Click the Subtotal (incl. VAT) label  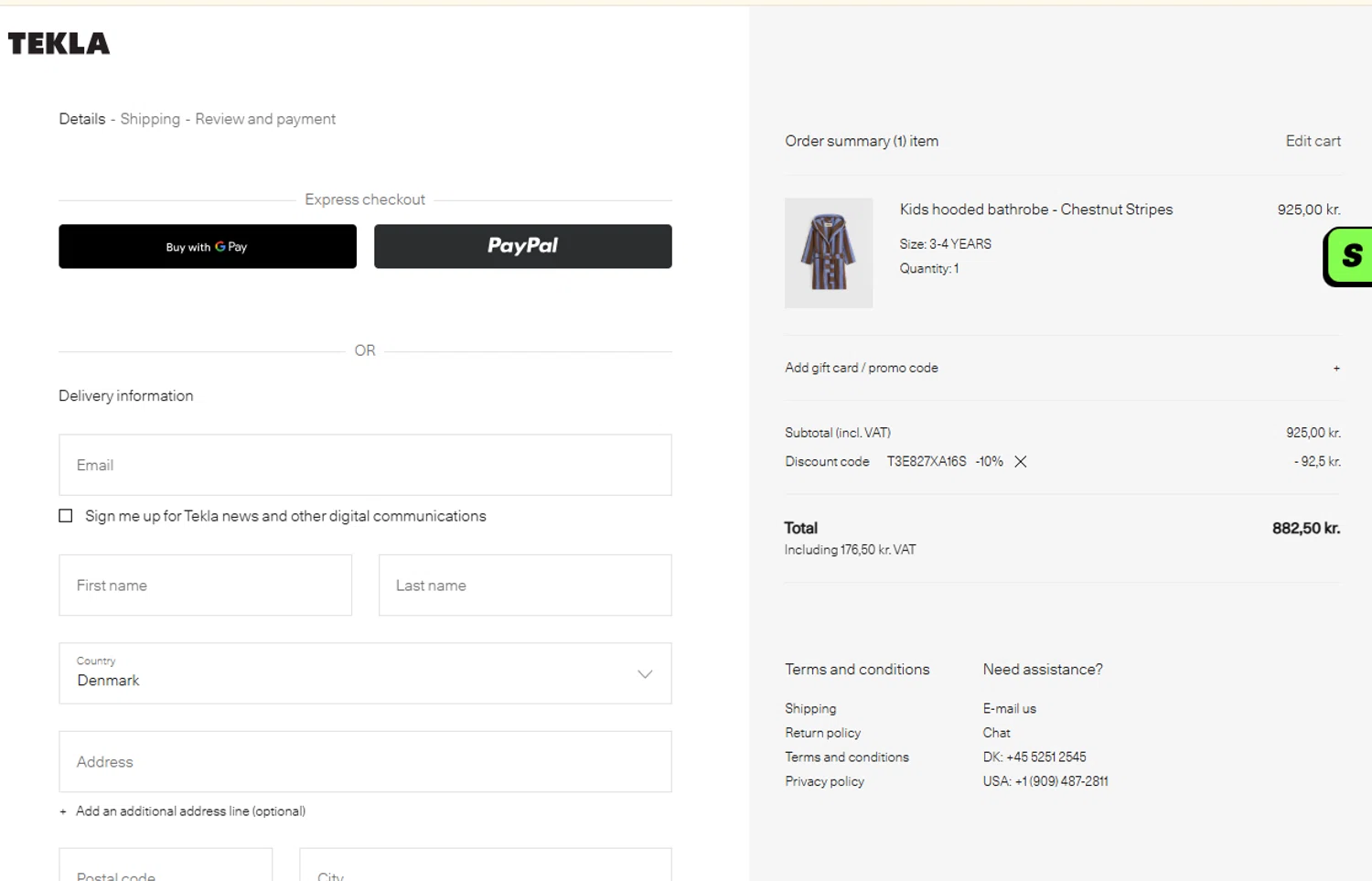(838, 433)
